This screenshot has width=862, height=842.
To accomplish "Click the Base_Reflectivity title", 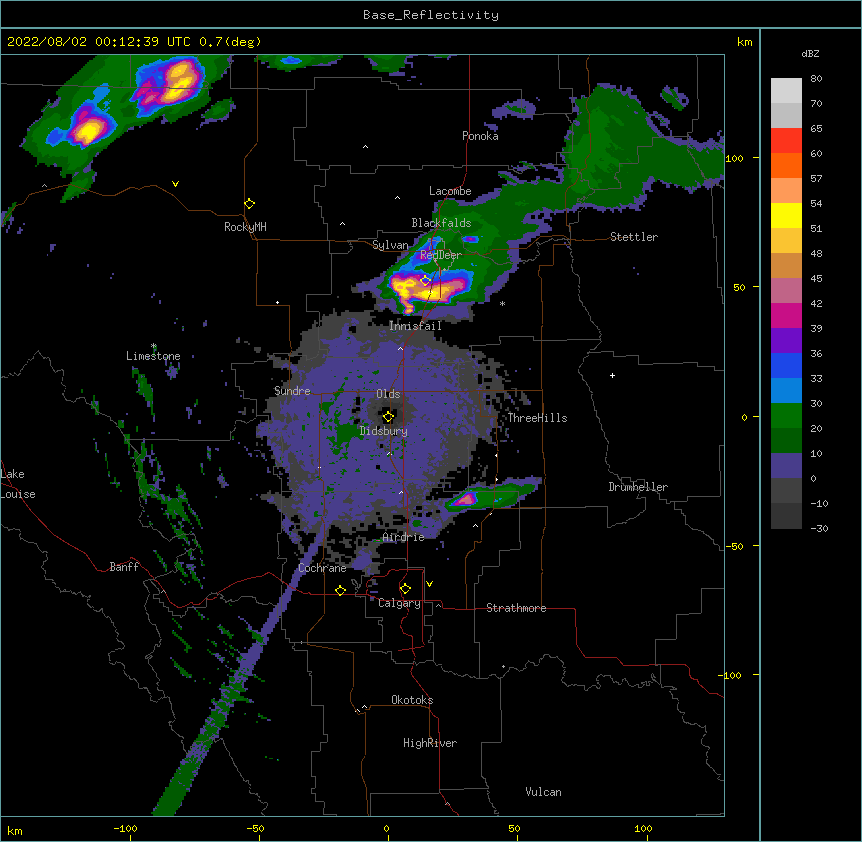I will pos(431,15).
